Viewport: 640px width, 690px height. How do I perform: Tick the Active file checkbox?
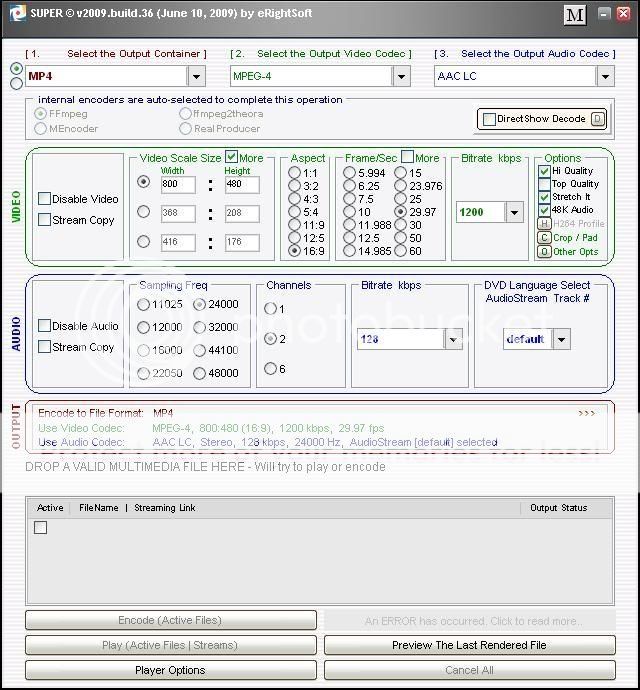pos(40,527)
